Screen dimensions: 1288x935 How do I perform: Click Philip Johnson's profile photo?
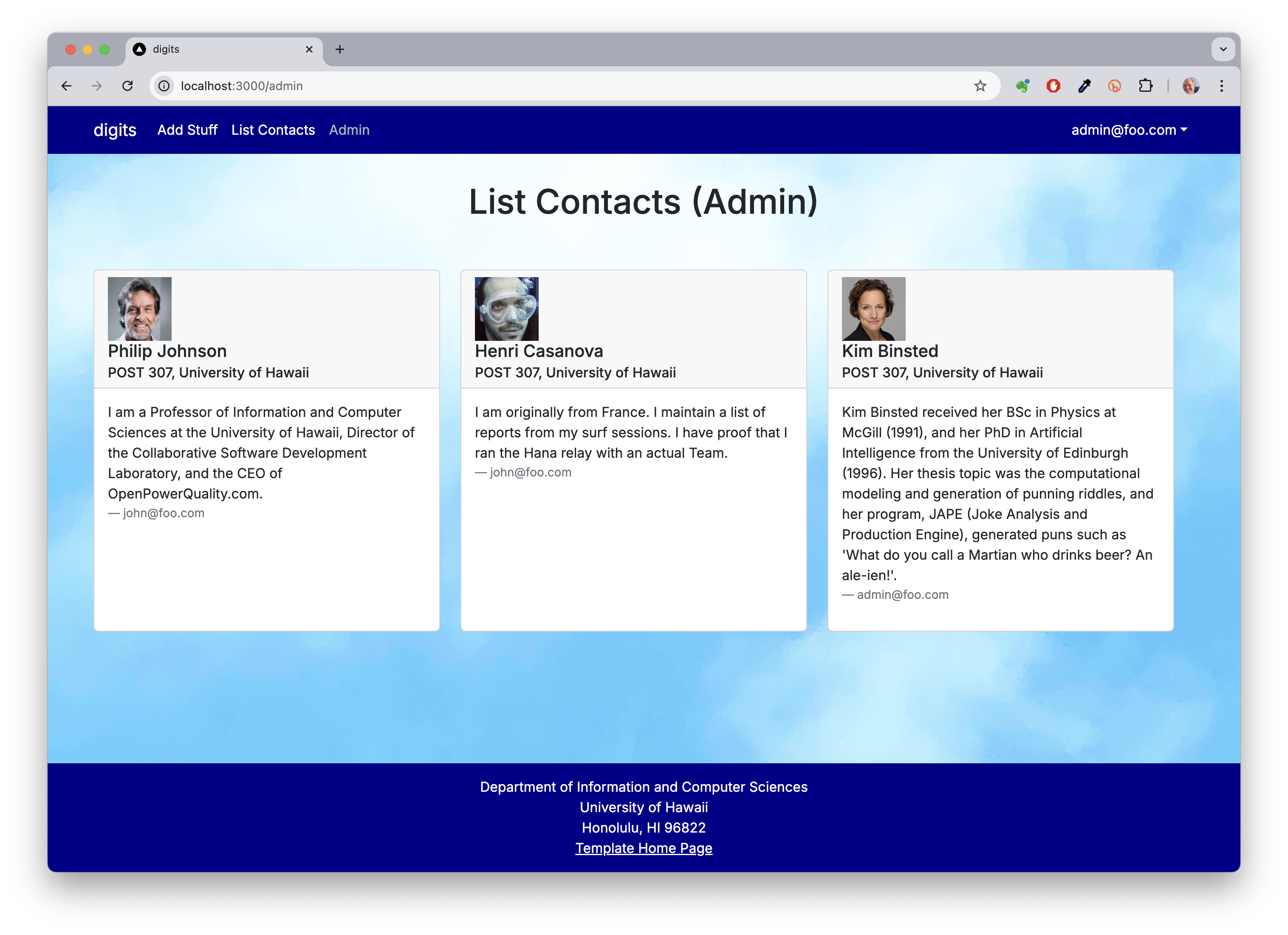click(140, 309)
